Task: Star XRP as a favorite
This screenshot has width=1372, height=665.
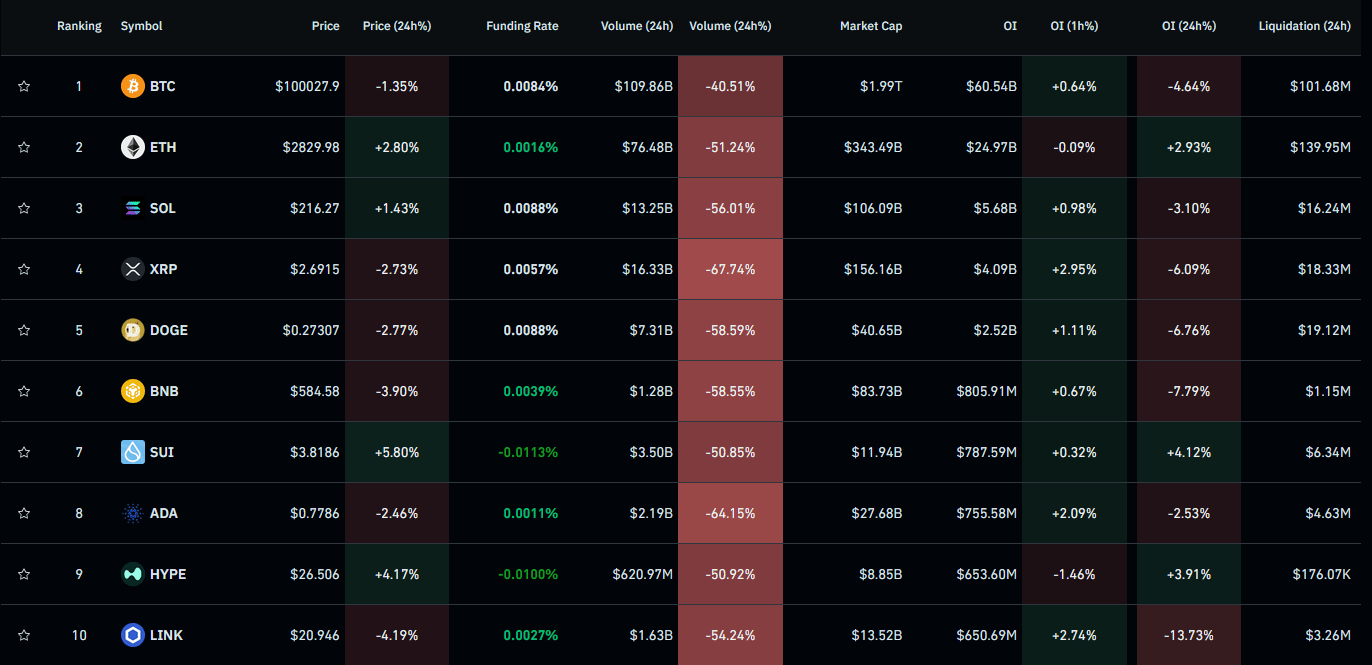Action: click(24, 270)
